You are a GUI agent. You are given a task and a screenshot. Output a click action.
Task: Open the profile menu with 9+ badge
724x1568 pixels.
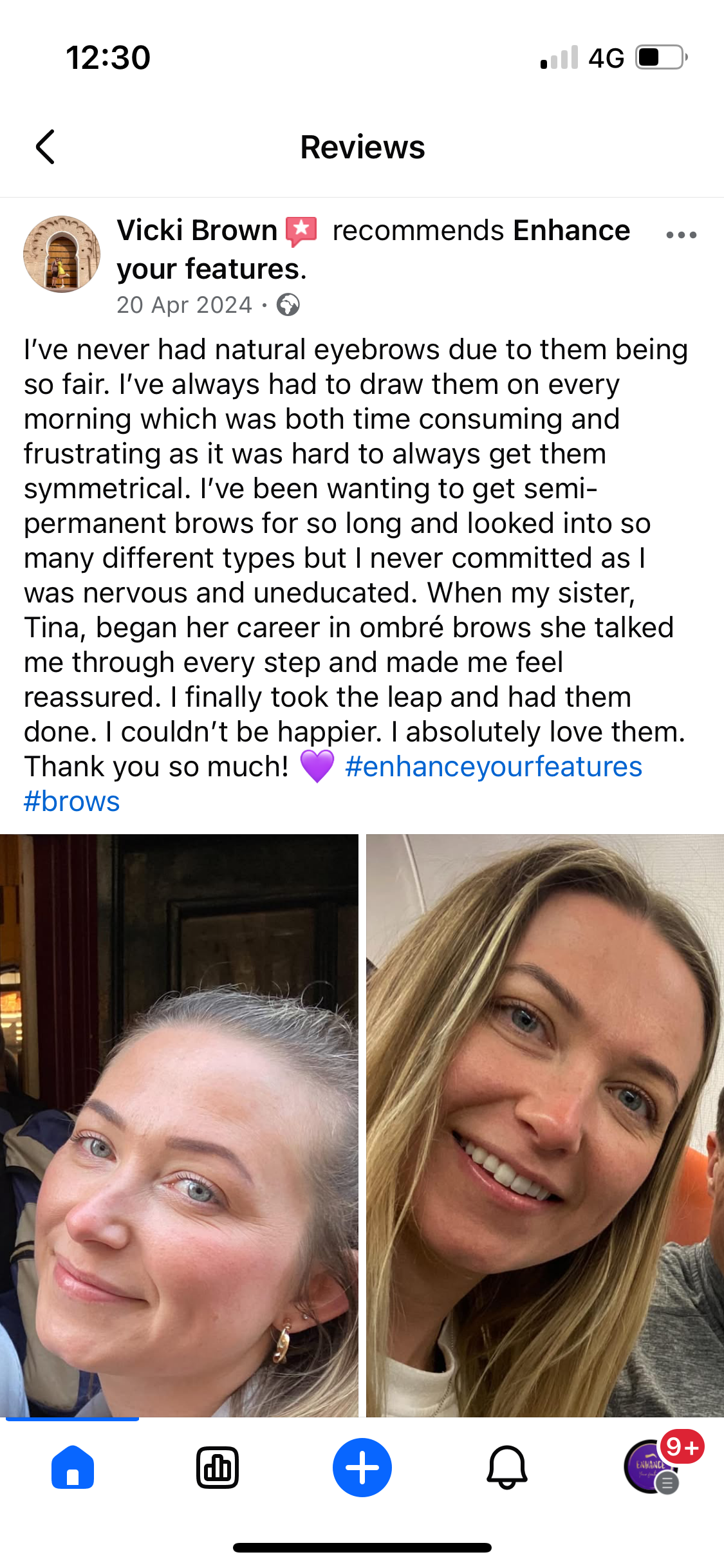click(x=653, y=1467)
